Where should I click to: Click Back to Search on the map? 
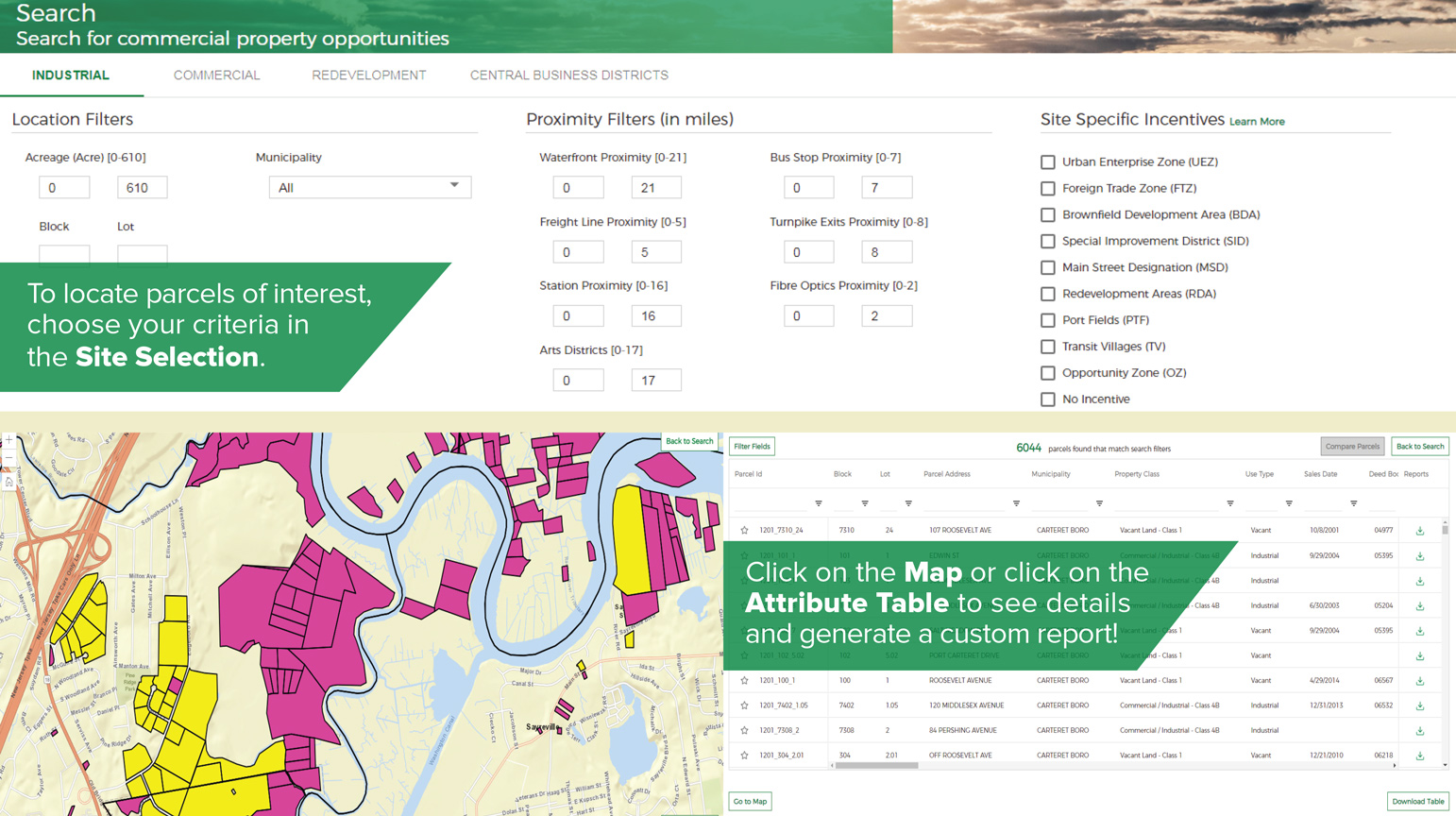pyautogui.click(x=689, y=441)
